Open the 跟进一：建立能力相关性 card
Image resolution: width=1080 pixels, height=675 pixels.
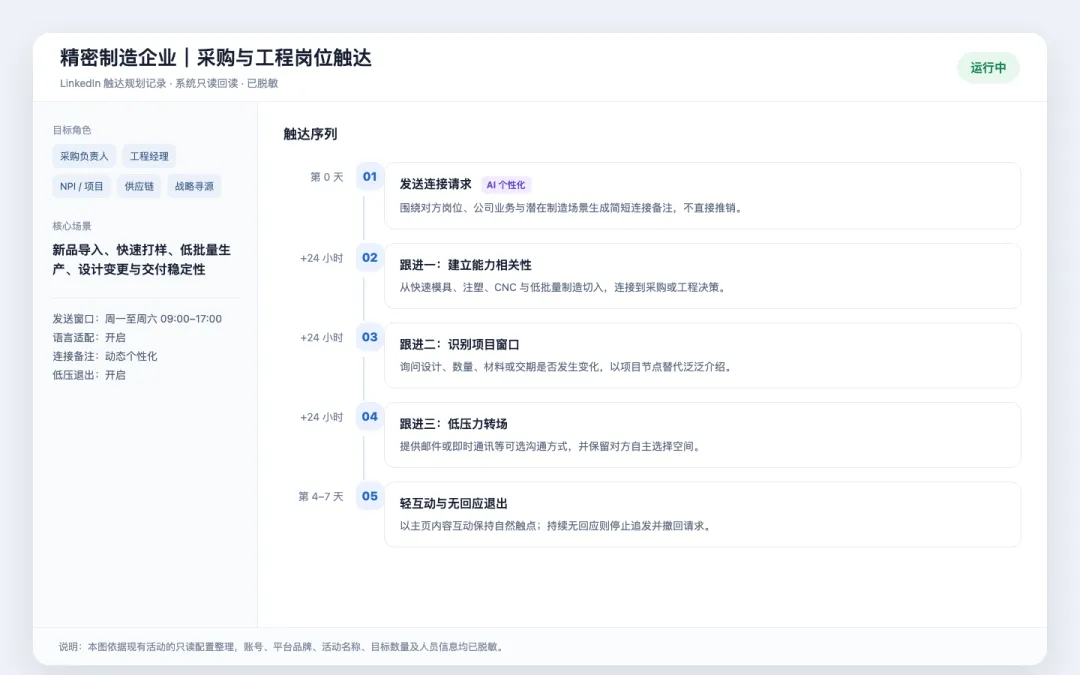point(703,276)
